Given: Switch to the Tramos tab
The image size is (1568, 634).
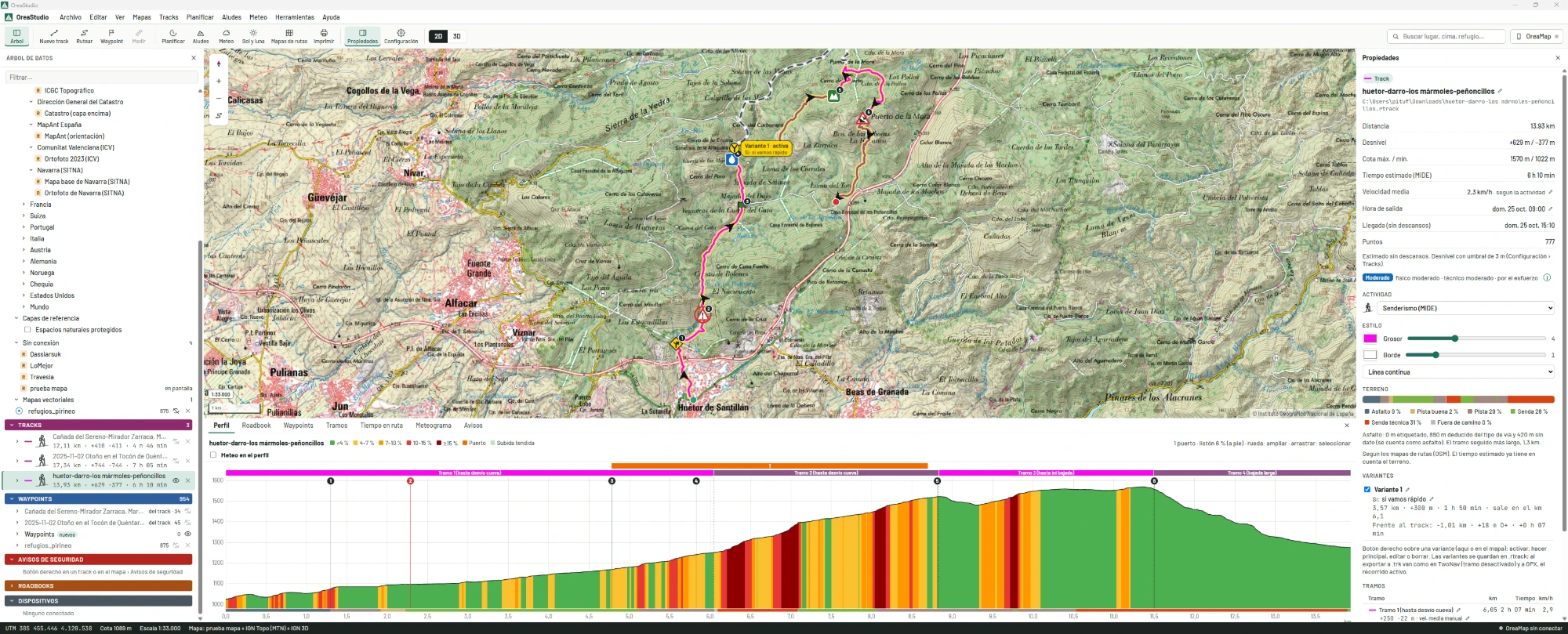Looking at the screenshot, I should (336, 426).
